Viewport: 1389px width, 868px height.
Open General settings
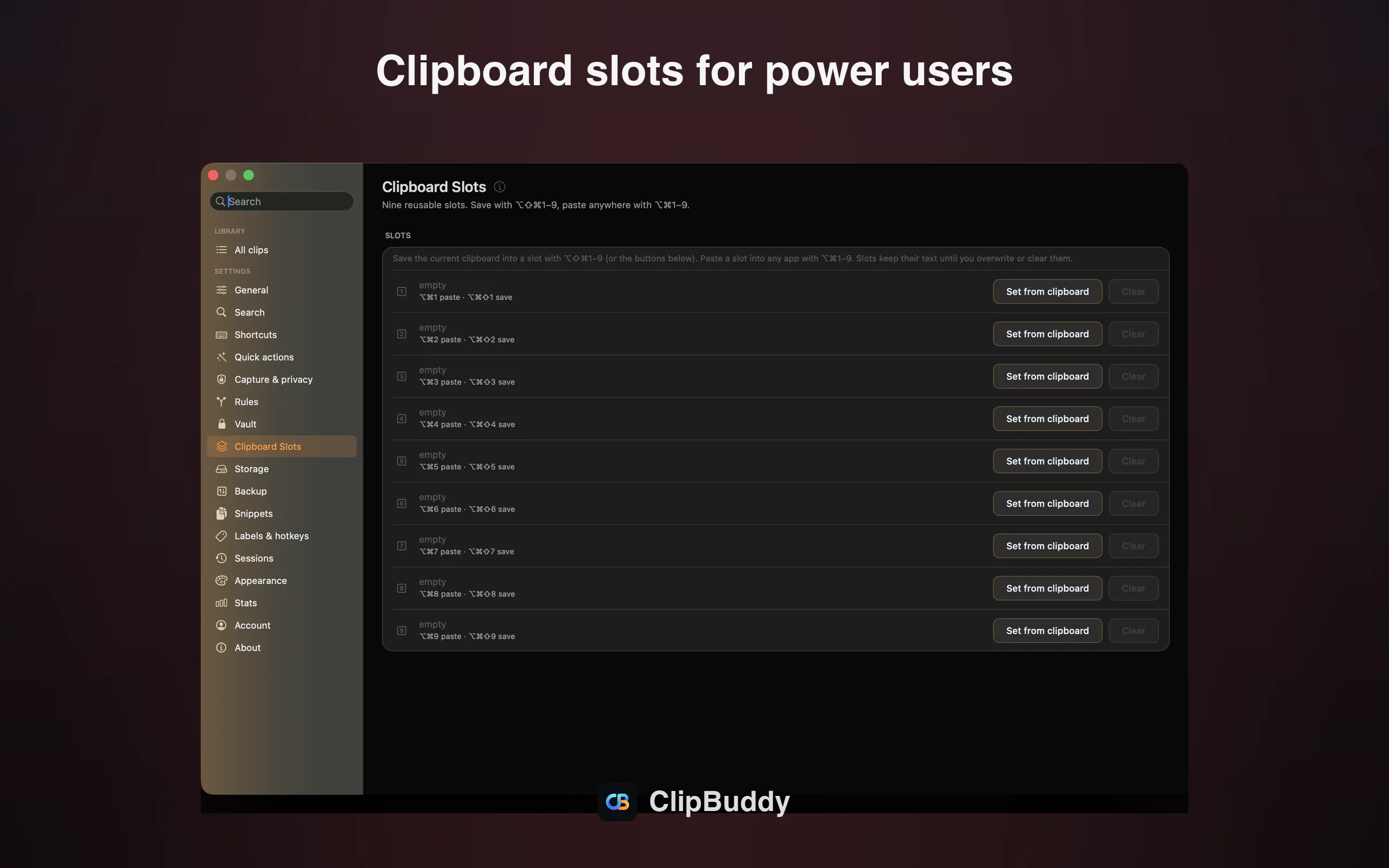pyautogui.click(x=281, y=290)
